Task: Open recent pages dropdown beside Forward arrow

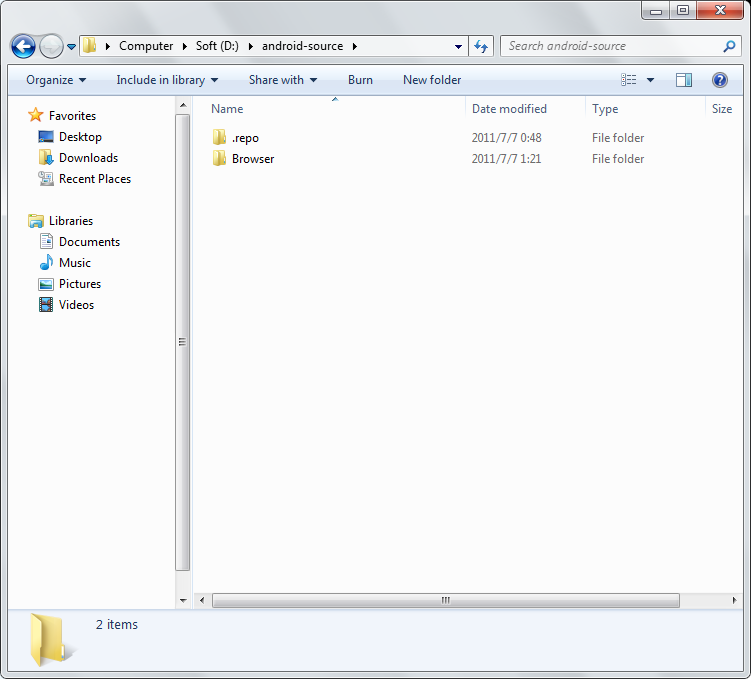Action: tap(71, 46)
